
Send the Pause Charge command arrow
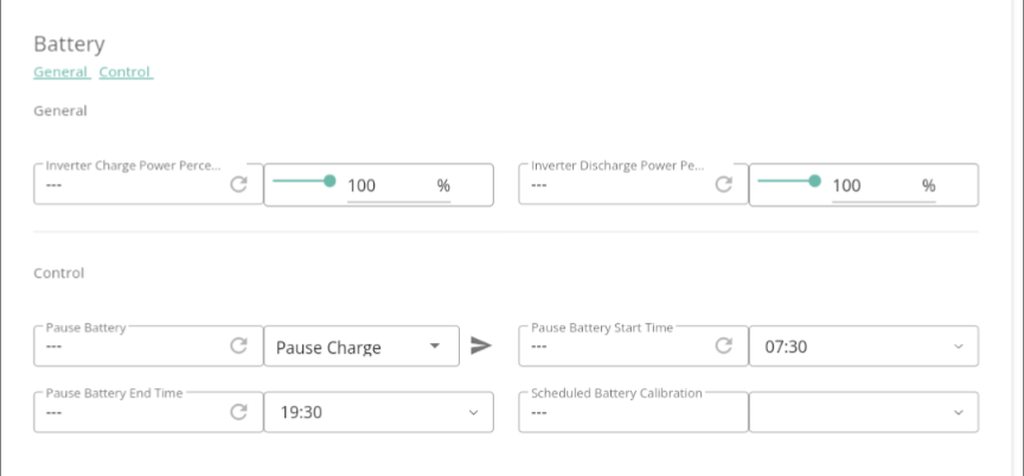(481, 346)
